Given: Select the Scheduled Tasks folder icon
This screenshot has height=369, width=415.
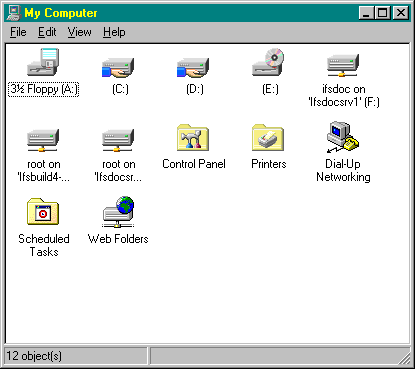Looking at the screenshot, I should (43, 212).
